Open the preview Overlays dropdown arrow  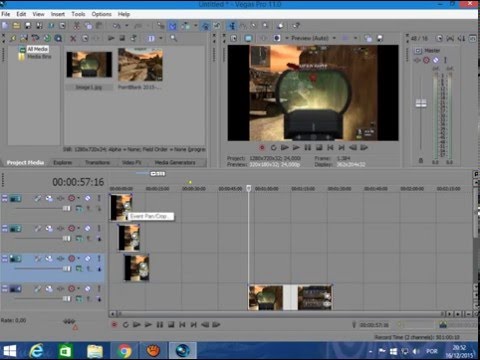355,38
